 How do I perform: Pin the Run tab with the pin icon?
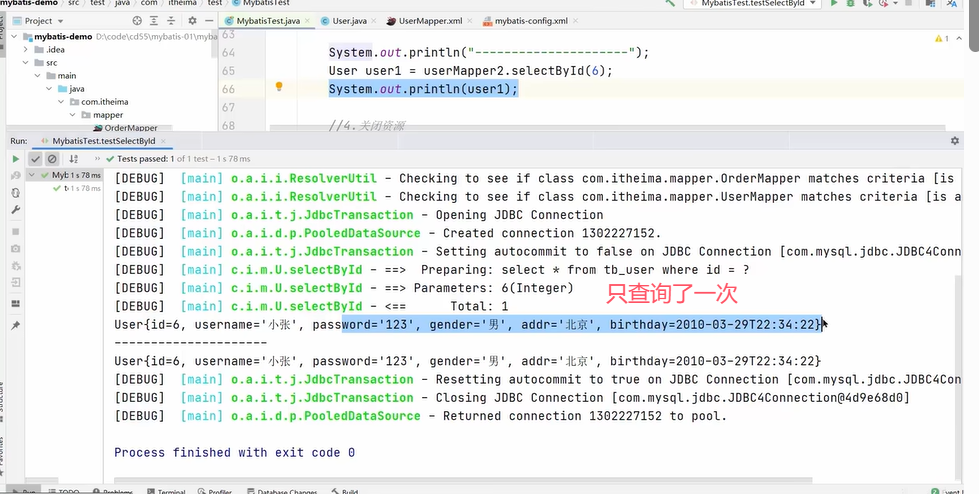(x=16, y=325)
